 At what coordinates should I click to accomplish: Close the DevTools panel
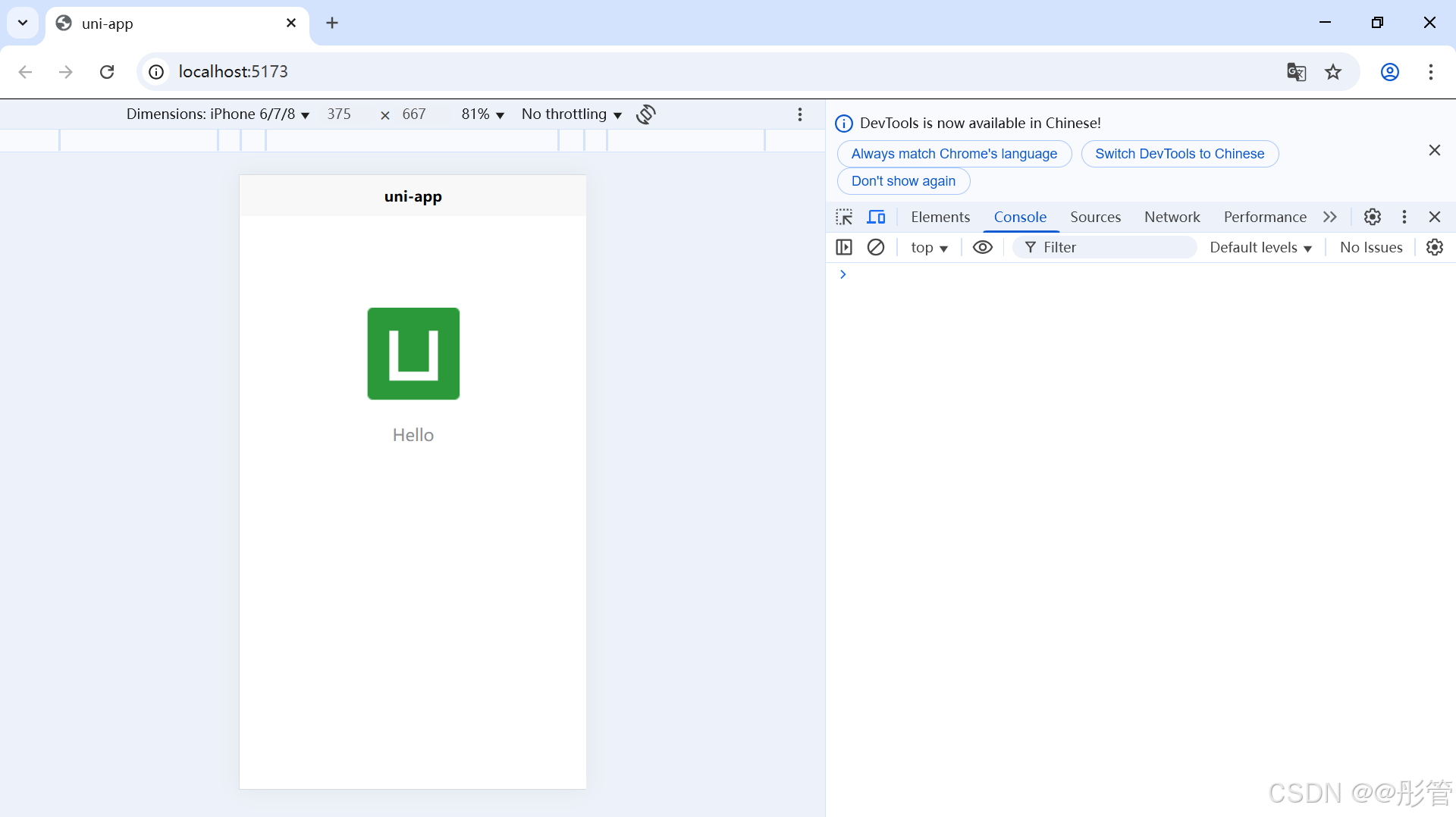pyautogui.click(x=1435, y=217)
